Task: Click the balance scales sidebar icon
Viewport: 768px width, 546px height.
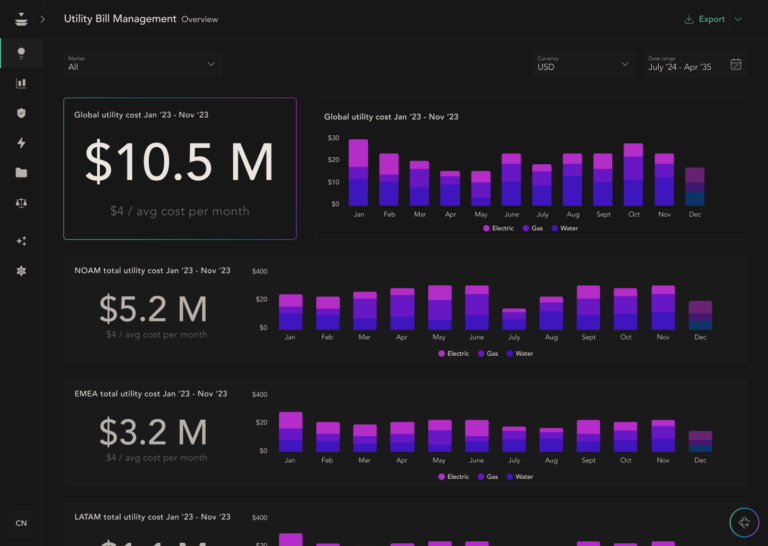Action: coord(21,202)
